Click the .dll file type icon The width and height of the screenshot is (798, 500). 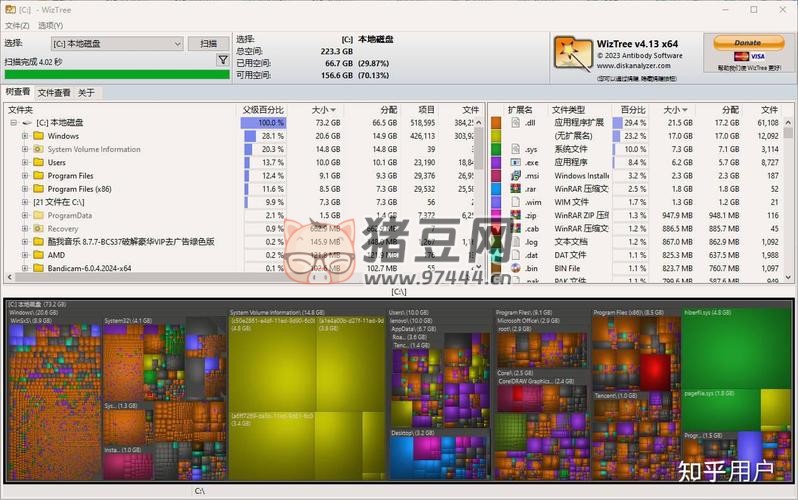(x=516, y=123)
